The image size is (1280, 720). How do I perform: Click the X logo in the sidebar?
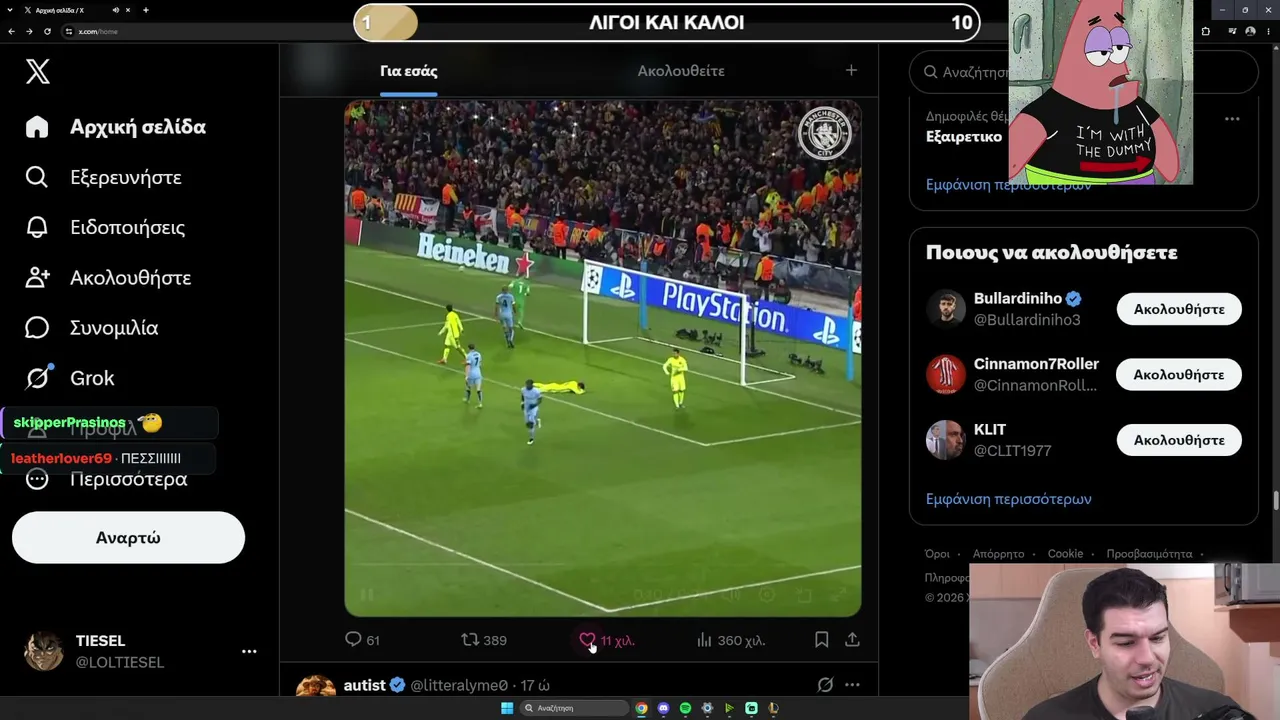(x=38, y=71)
